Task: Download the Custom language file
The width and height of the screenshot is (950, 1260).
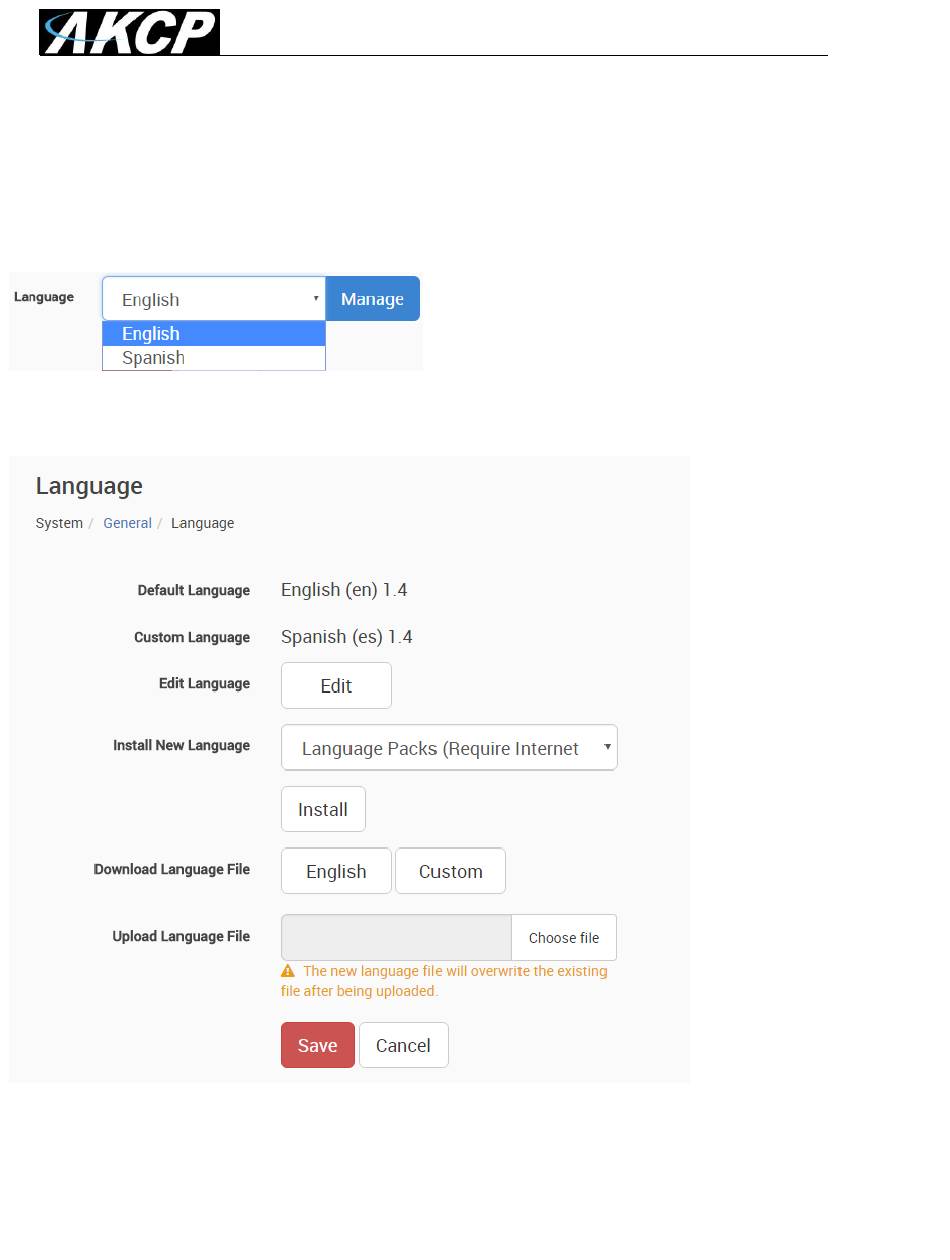Action: pyautogui.click(x=450, y=871)
